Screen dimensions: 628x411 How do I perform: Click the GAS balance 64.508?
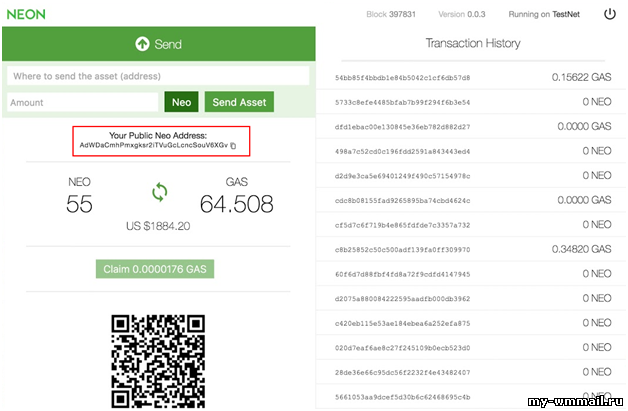coord(237,203)
